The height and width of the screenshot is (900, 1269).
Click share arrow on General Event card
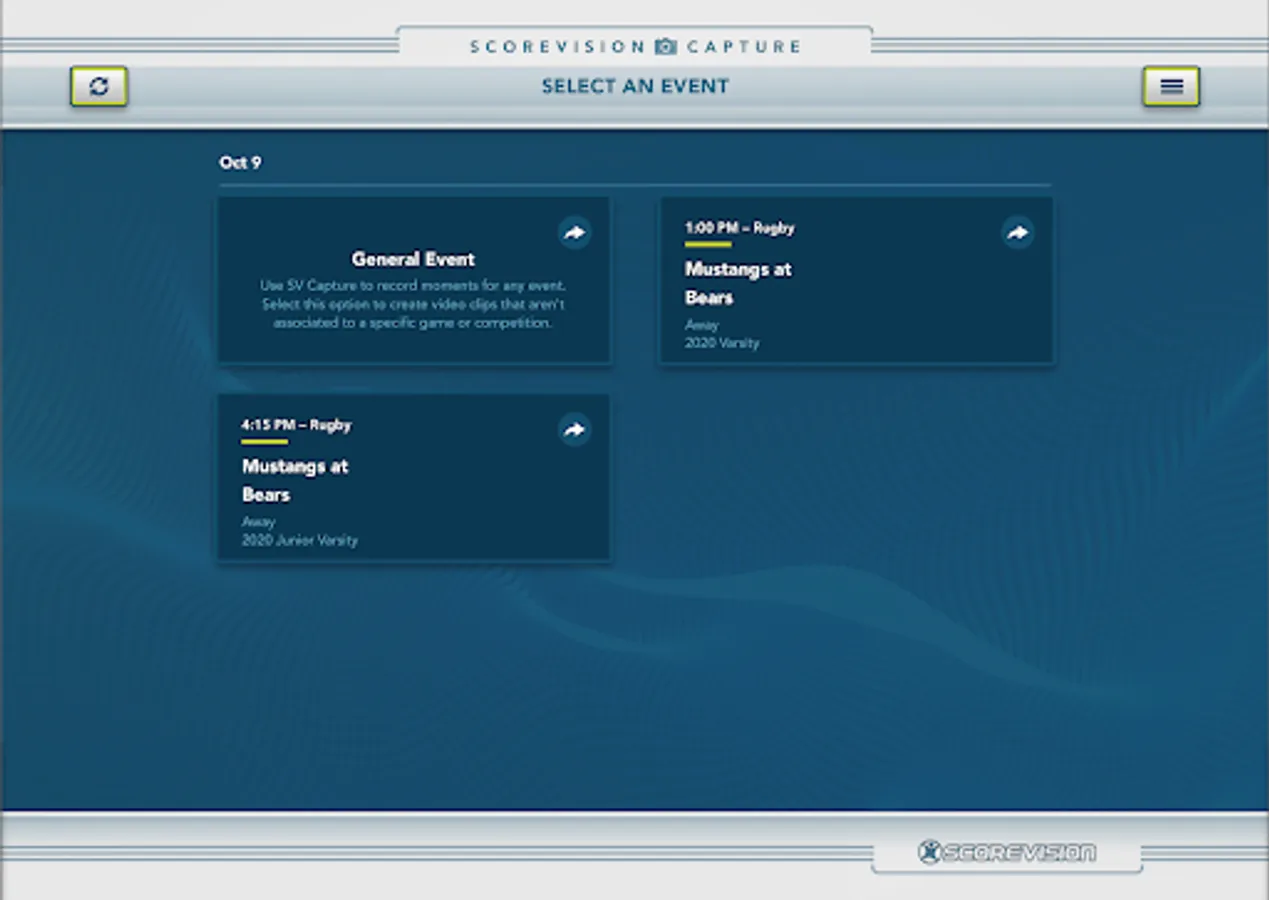point(574,233)
